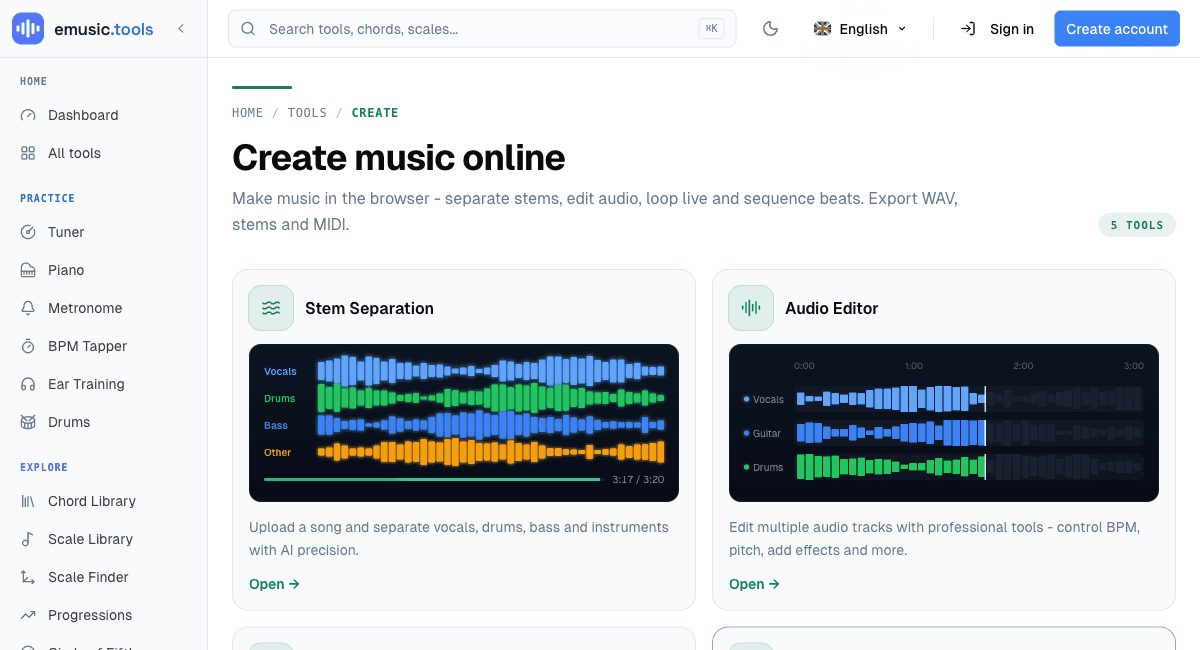
Task: Collapse the sidebar with the chevron
Action: coord(181,29)
